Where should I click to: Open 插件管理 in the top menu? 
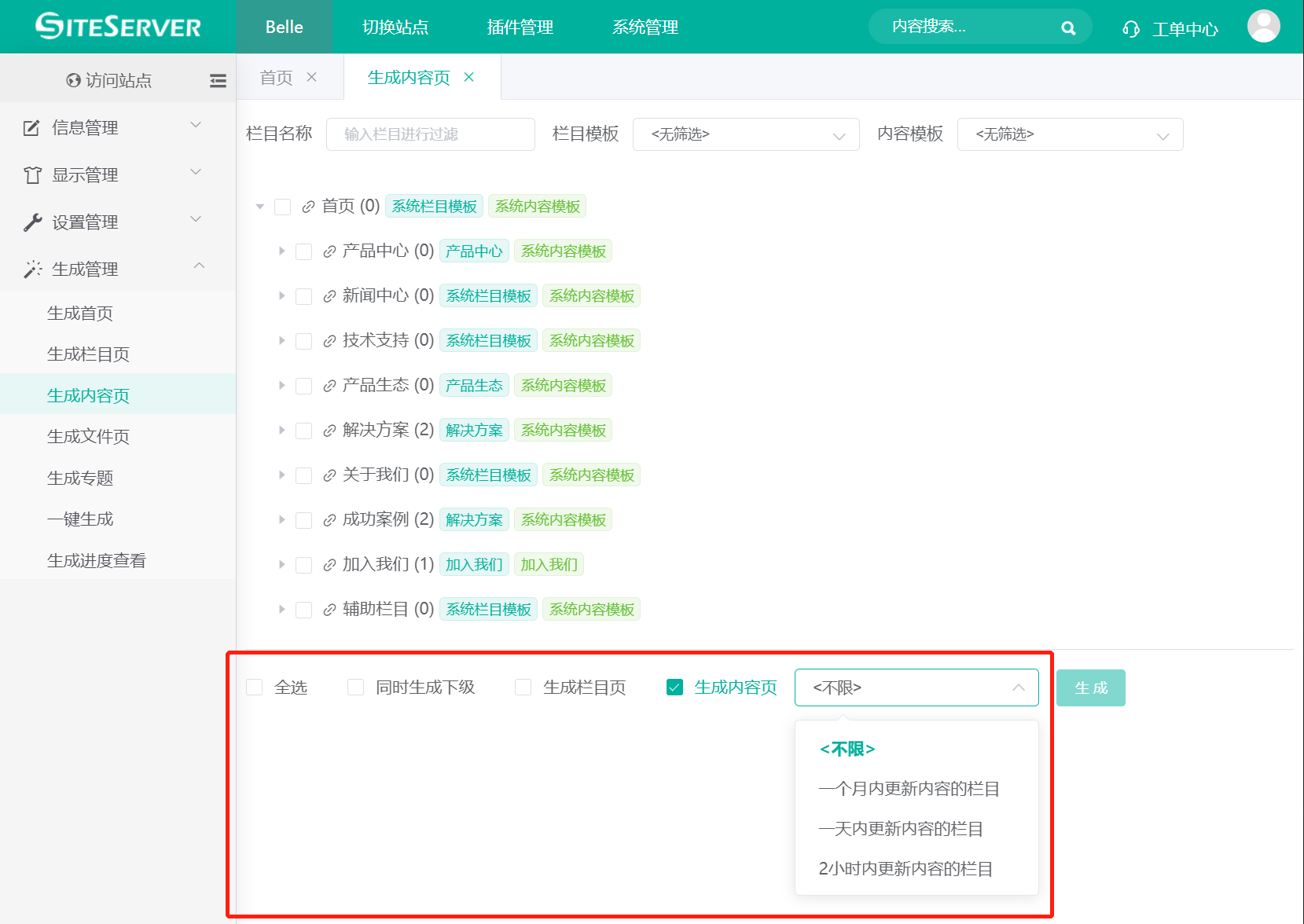pyautogui.click(x=520, y=27)
